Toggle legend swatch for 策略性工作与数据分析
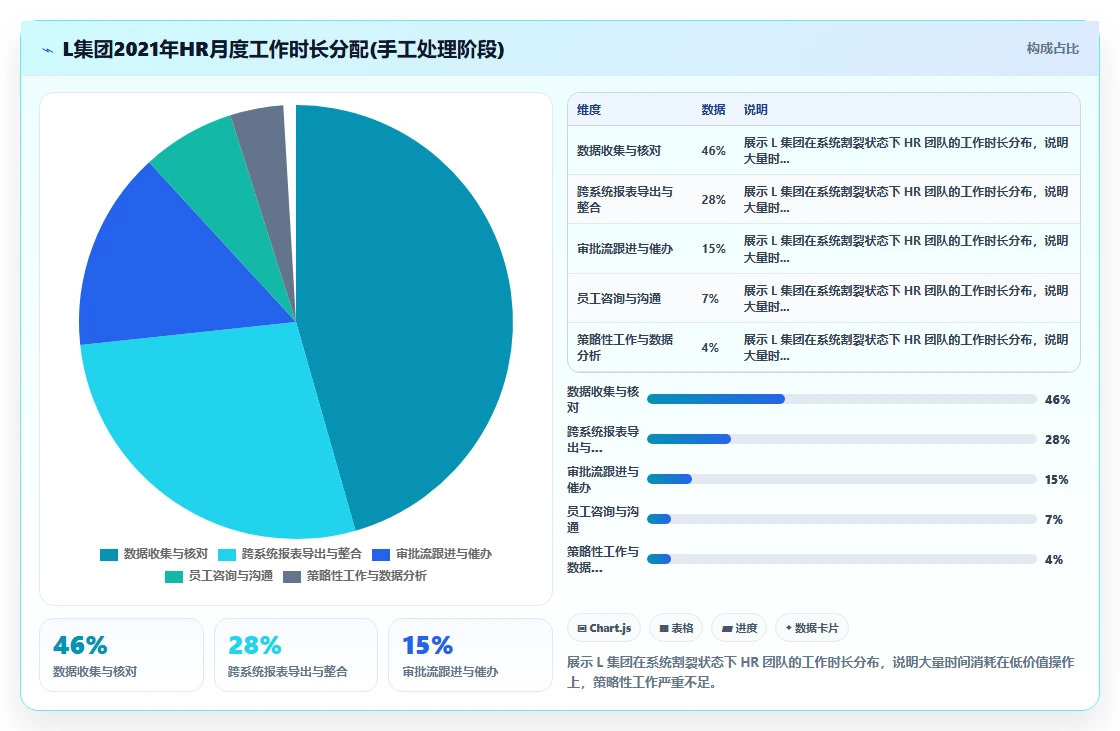 click(x=291, y=577)
